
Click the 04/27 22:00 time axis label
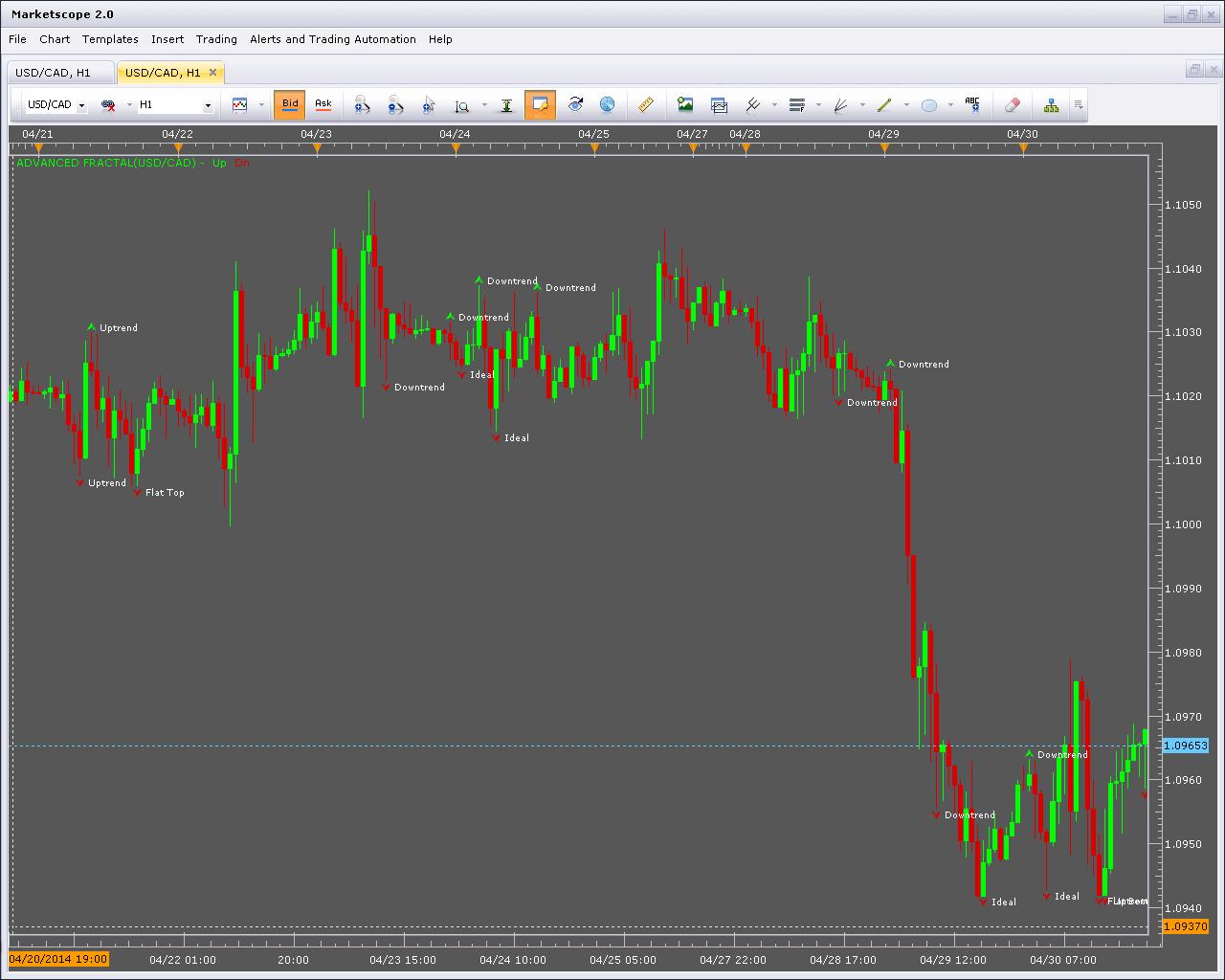(733, 960)
